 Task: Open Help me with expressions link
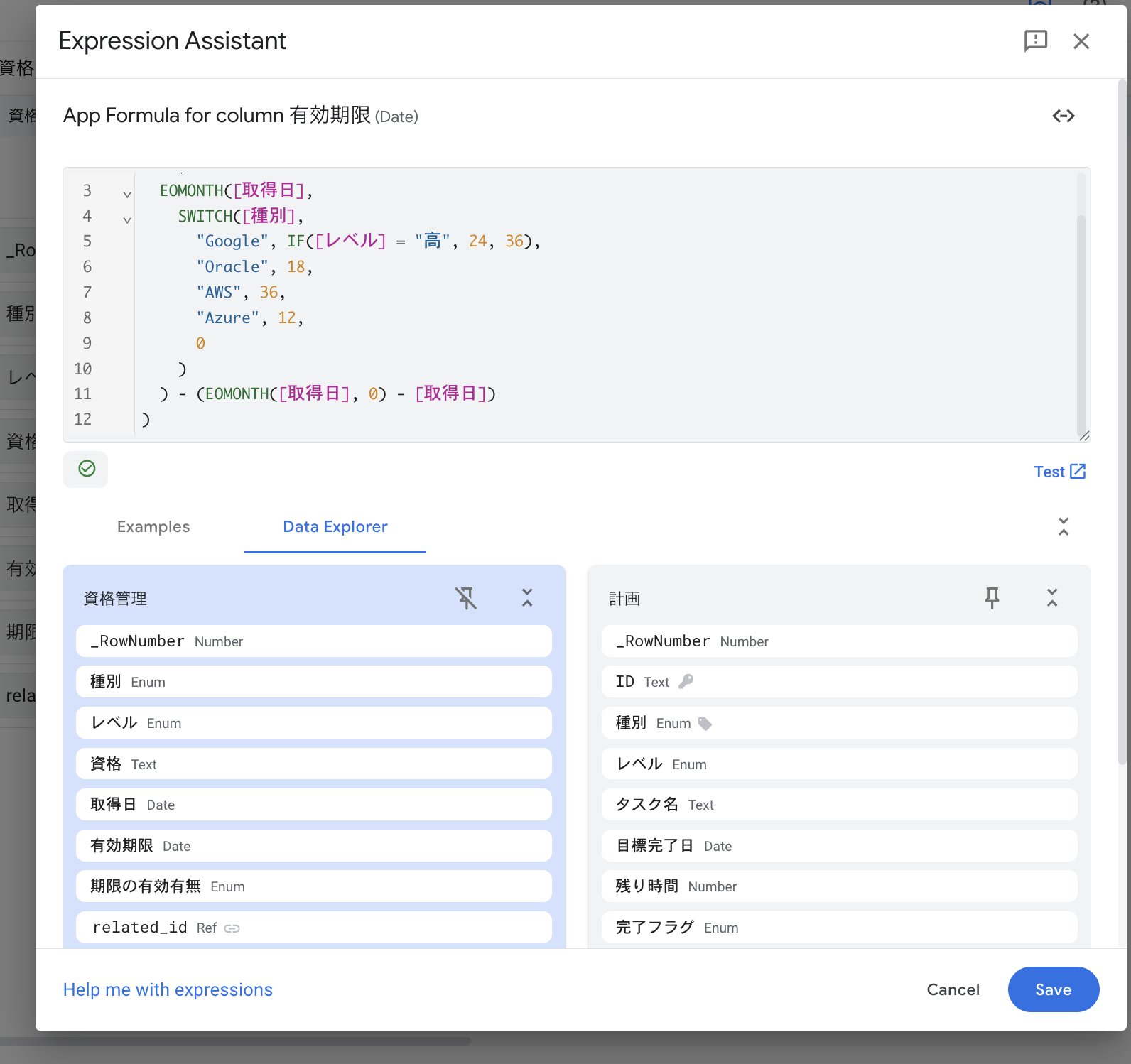click(x=168, y=989)
